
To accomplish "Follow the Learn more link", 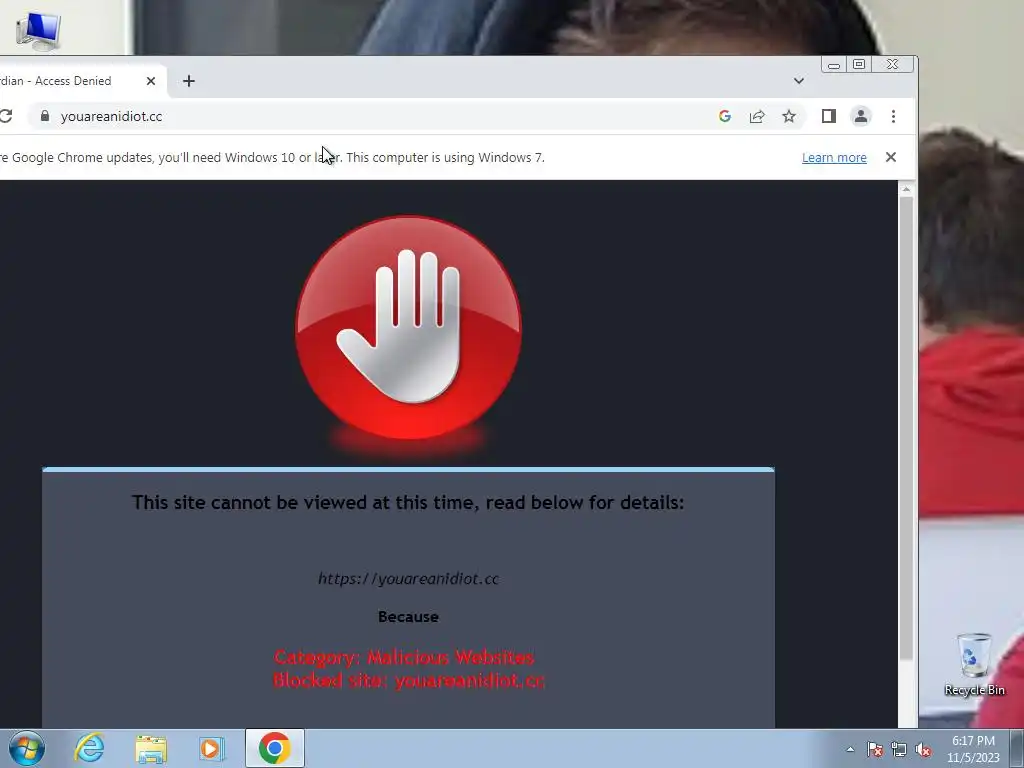I will point(834,157).
